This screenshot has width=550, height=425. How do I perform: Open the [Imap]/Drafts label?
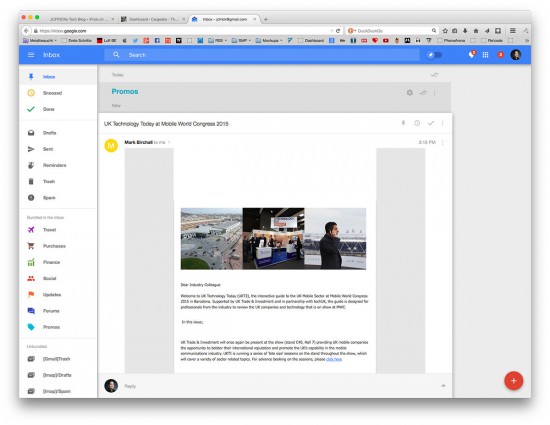58,375
